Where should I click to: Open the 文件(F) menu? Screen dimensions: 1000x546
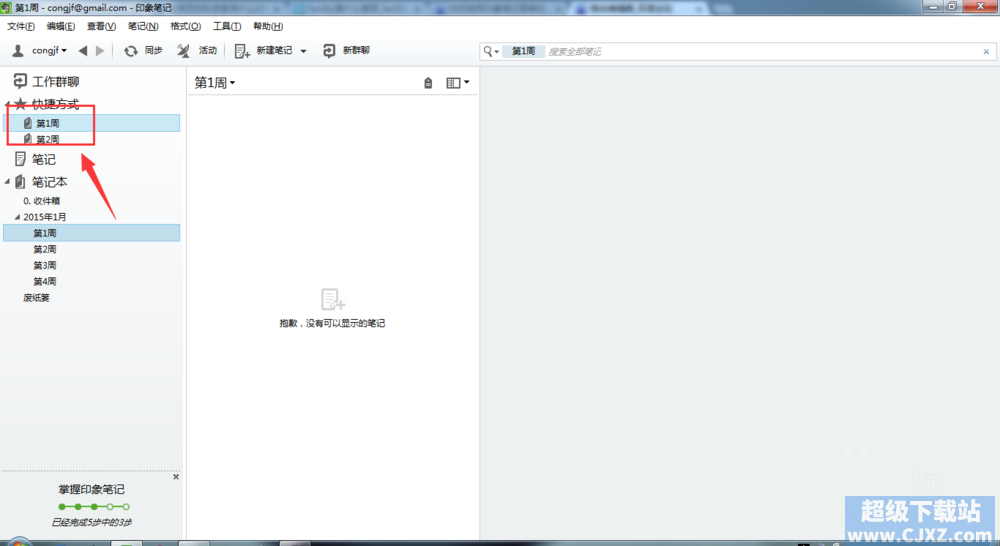point(21,26)
